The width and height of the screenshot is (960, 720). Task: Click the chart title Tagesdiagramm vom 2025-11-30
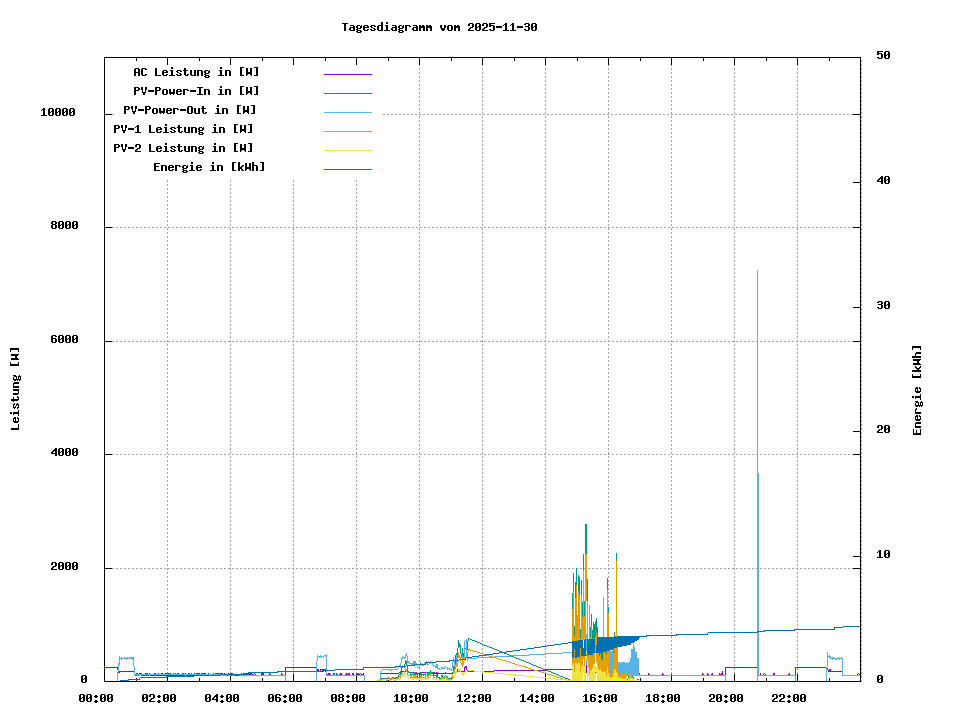pos(439,27)
